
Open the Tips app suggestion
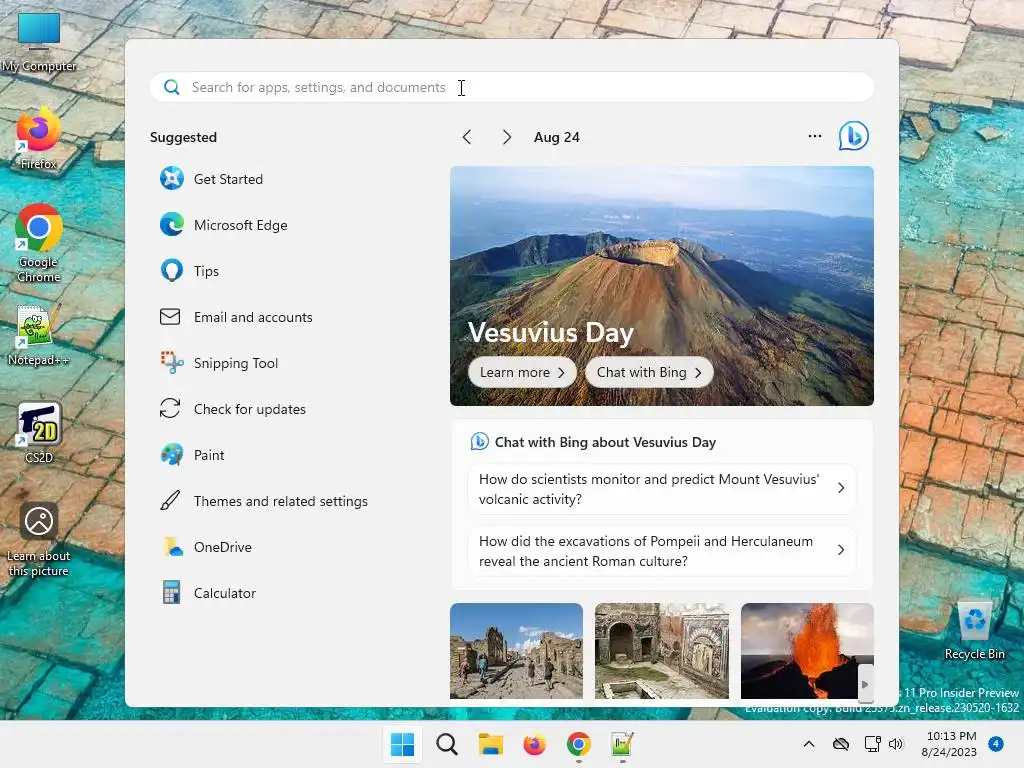pyautogui.click(x=189, y=271)
